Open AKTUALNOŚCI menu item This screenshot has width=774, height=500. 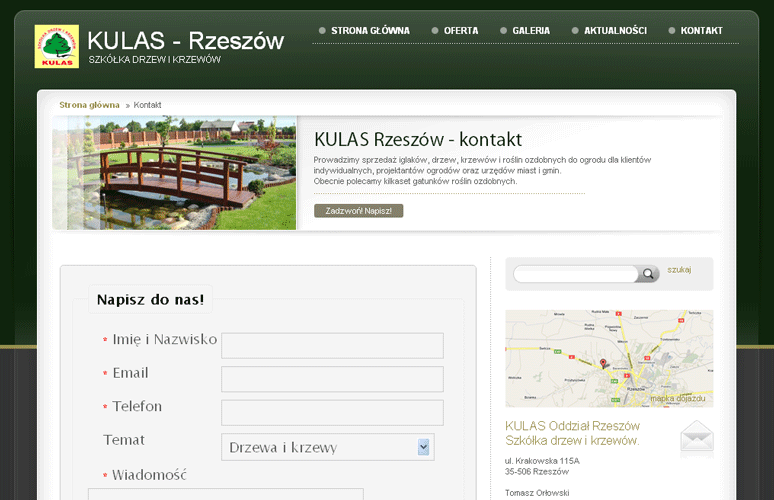(x=615, y=31)
